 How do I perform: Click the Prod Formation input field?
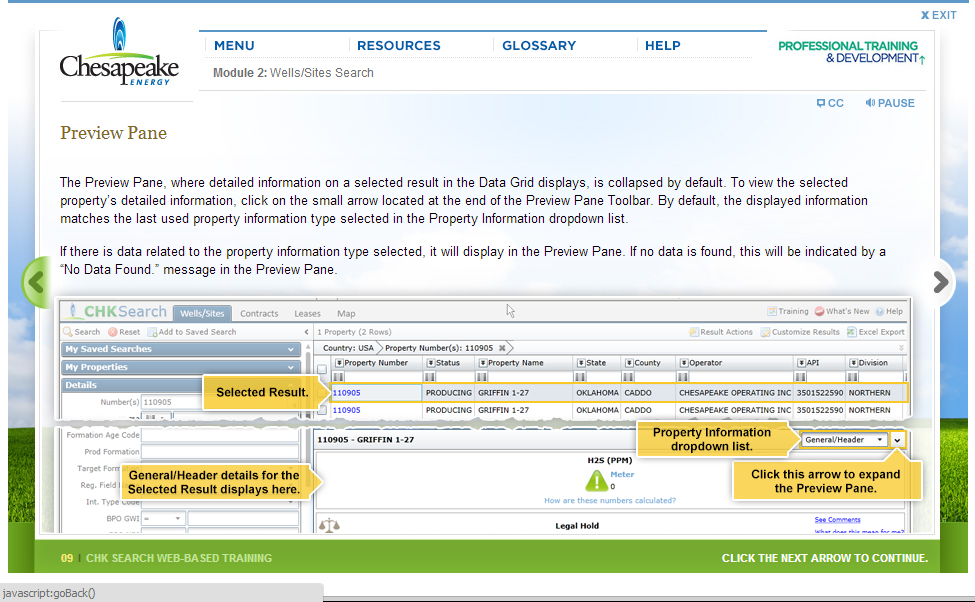220,452
